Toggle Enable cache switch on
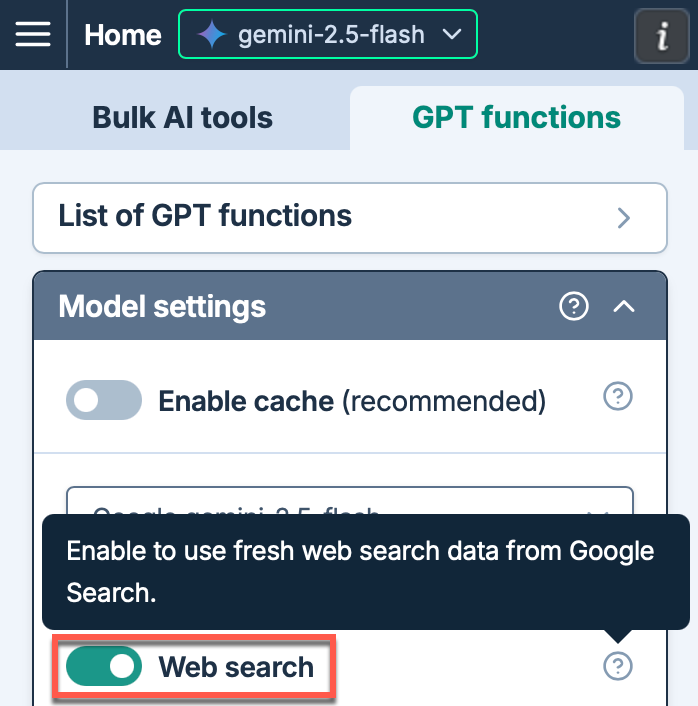Screen dimensions: 698x706 104,400
